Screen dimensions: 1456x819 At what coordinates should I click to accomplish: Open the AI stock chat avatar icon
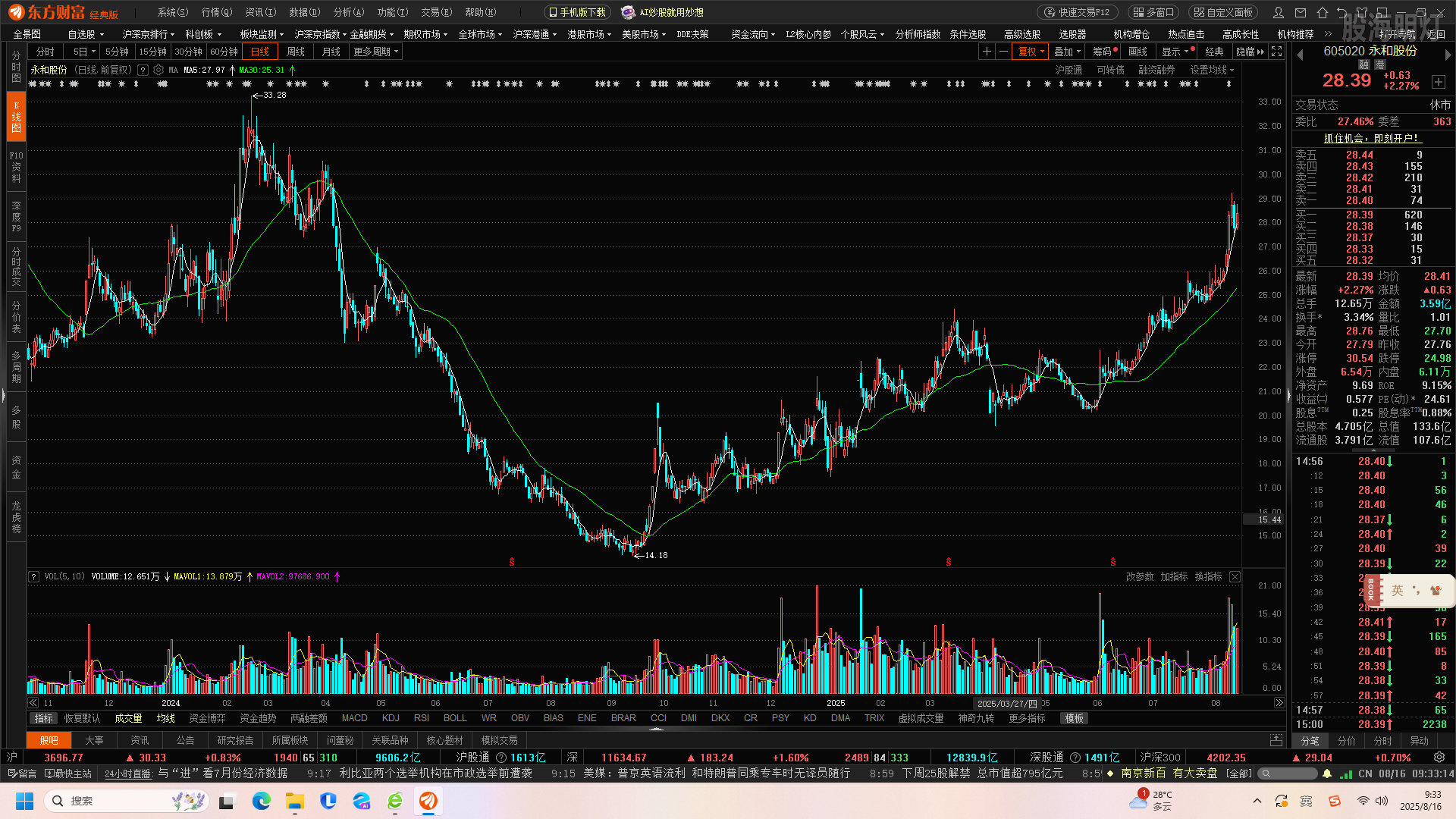[628, 12]
